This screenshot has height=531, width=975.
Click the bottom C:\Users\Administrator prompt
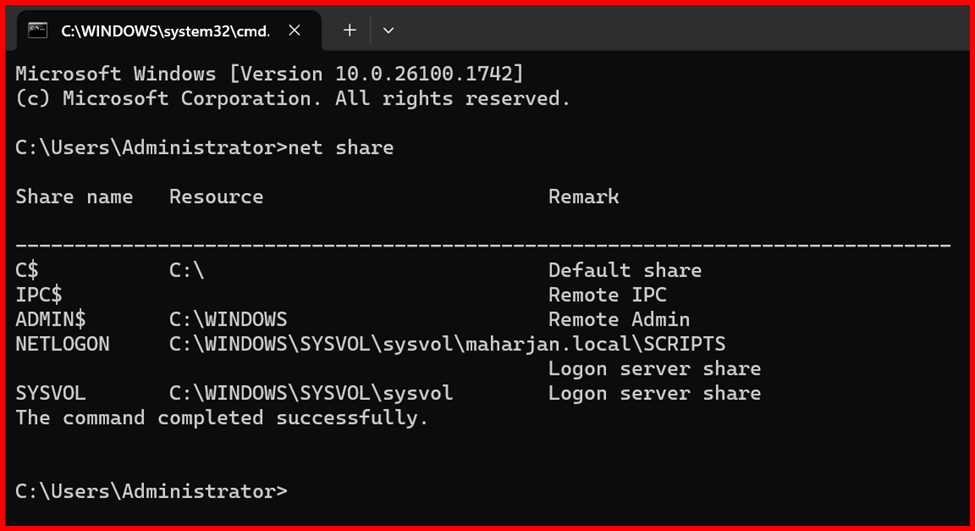[151, 491]
